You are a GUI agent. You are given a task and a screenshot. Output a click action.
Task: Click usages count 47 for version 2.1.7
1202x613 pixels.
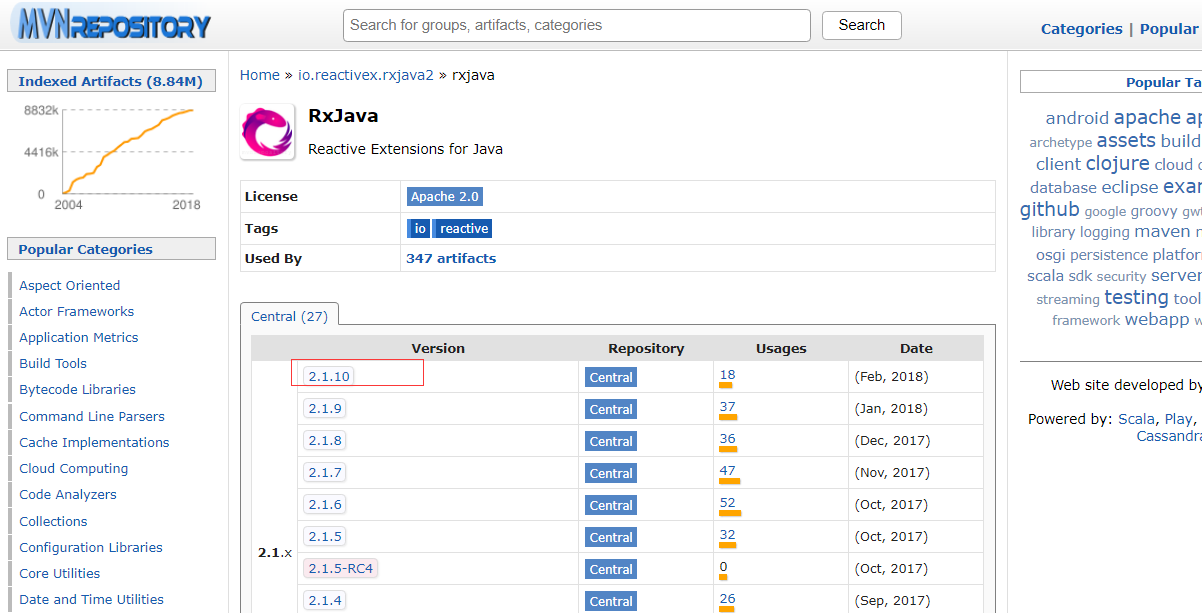tap(727, 471)
